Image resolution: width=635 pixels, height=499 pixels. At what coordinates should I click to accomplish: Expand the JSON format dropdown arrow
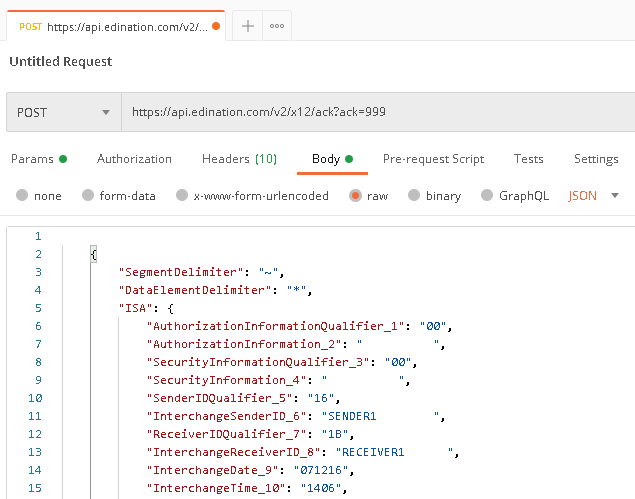[x=615, y=196]
